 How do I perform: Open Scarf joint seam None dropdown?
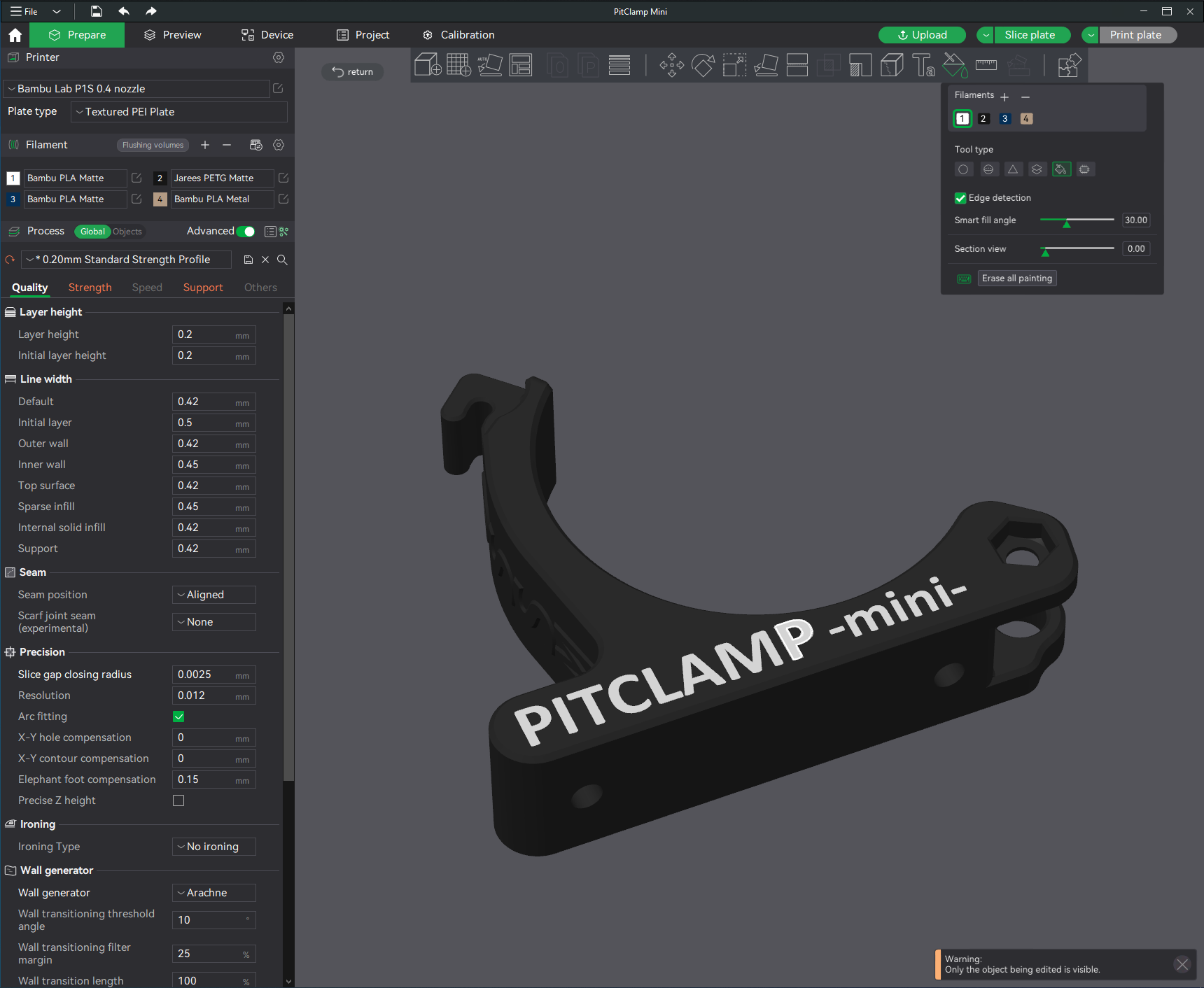tap(214, 622)
